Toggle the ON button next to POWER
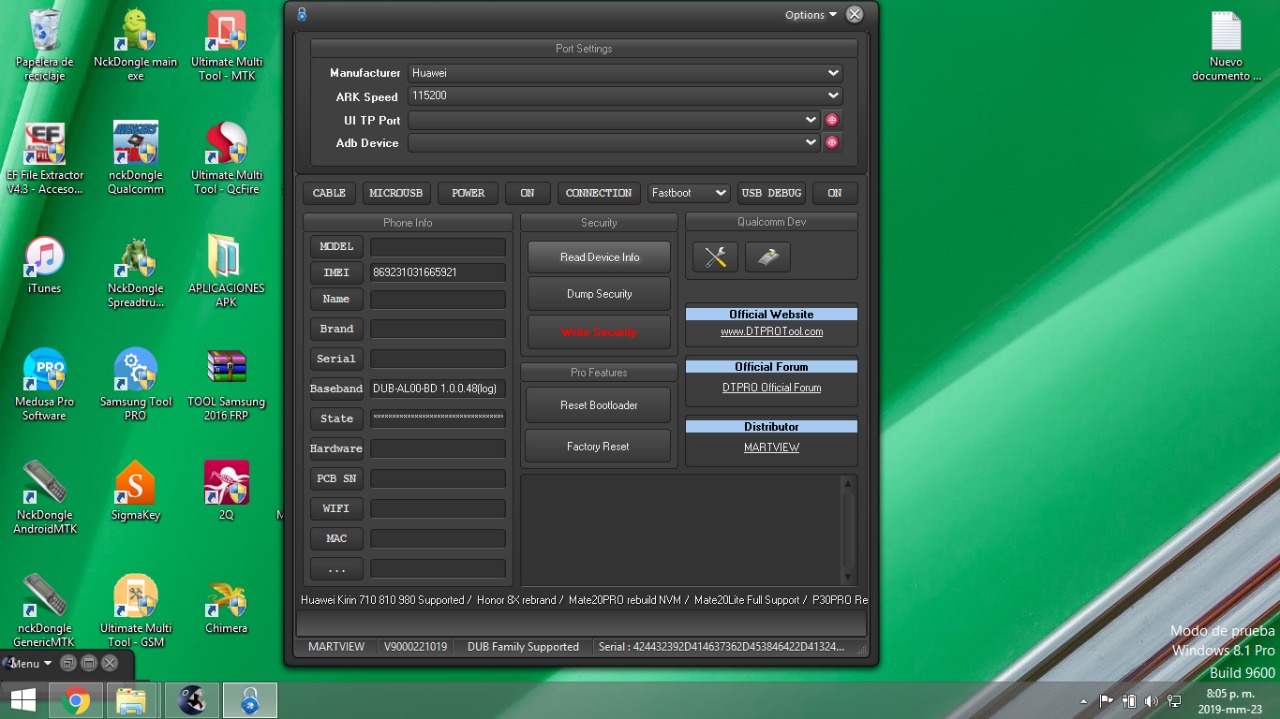This screenshot has width=1280, height=719. [x=527, y=193]
